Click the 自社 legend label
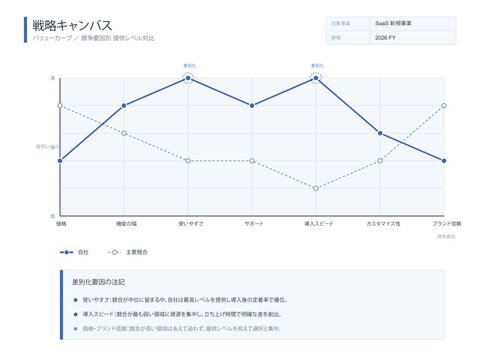The height and width of the screenshot is (360, 480). pos(83,252)
